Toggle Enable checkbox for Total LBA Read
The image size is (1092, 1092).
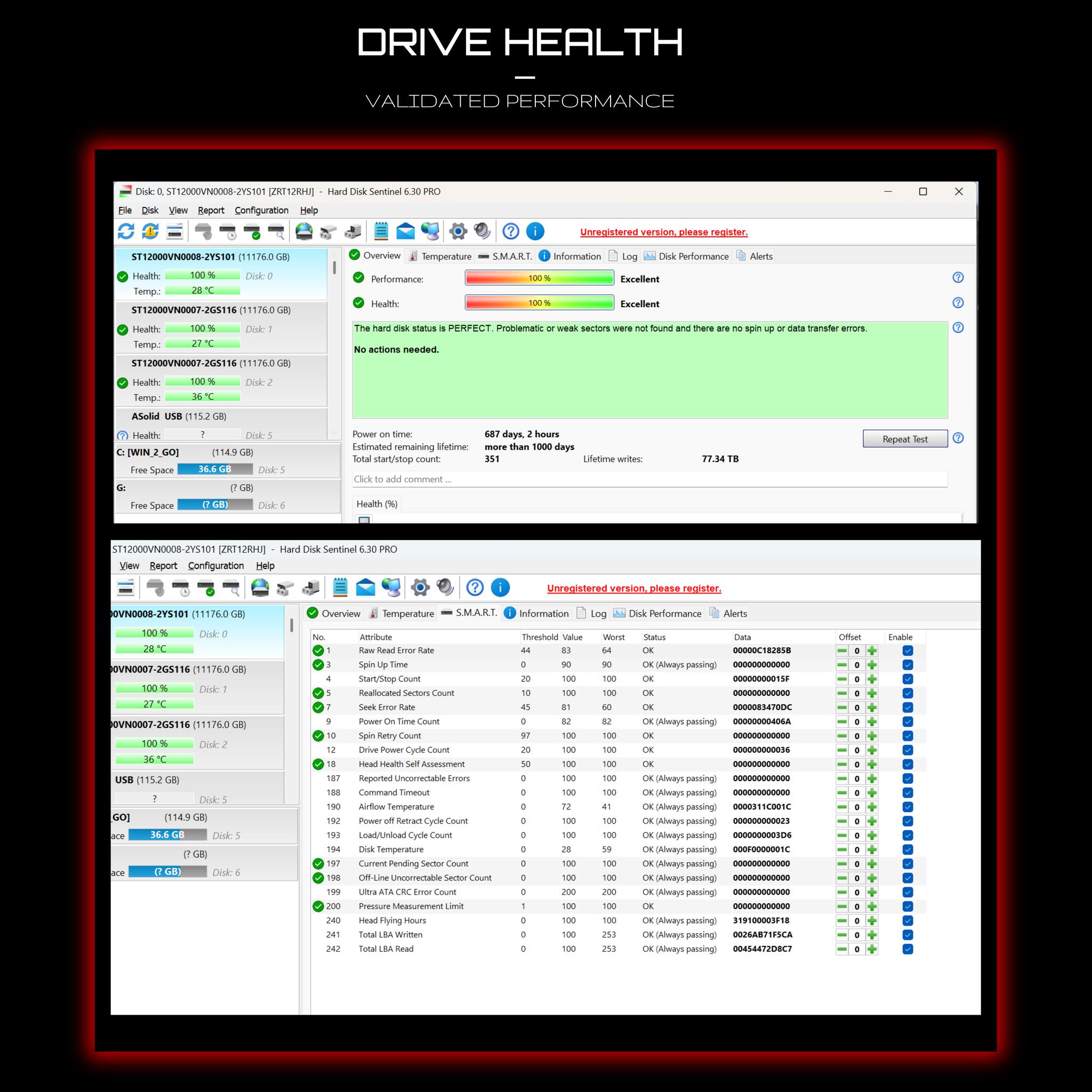tap(908, 949)
